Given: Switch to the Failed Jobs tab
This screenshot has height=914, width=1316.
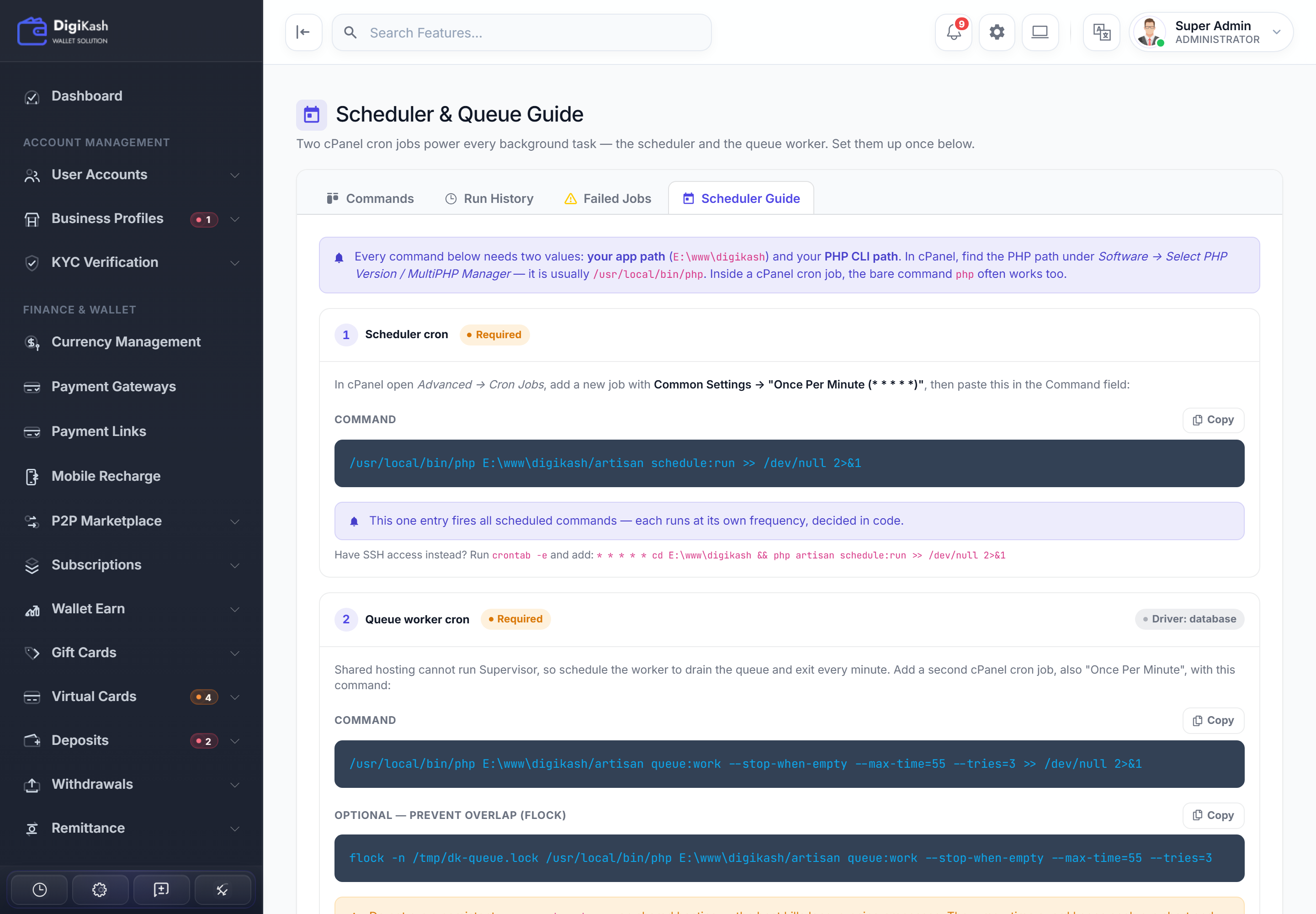Looking at the screenshot, I should pyautogui.click(x=608, y=198).
